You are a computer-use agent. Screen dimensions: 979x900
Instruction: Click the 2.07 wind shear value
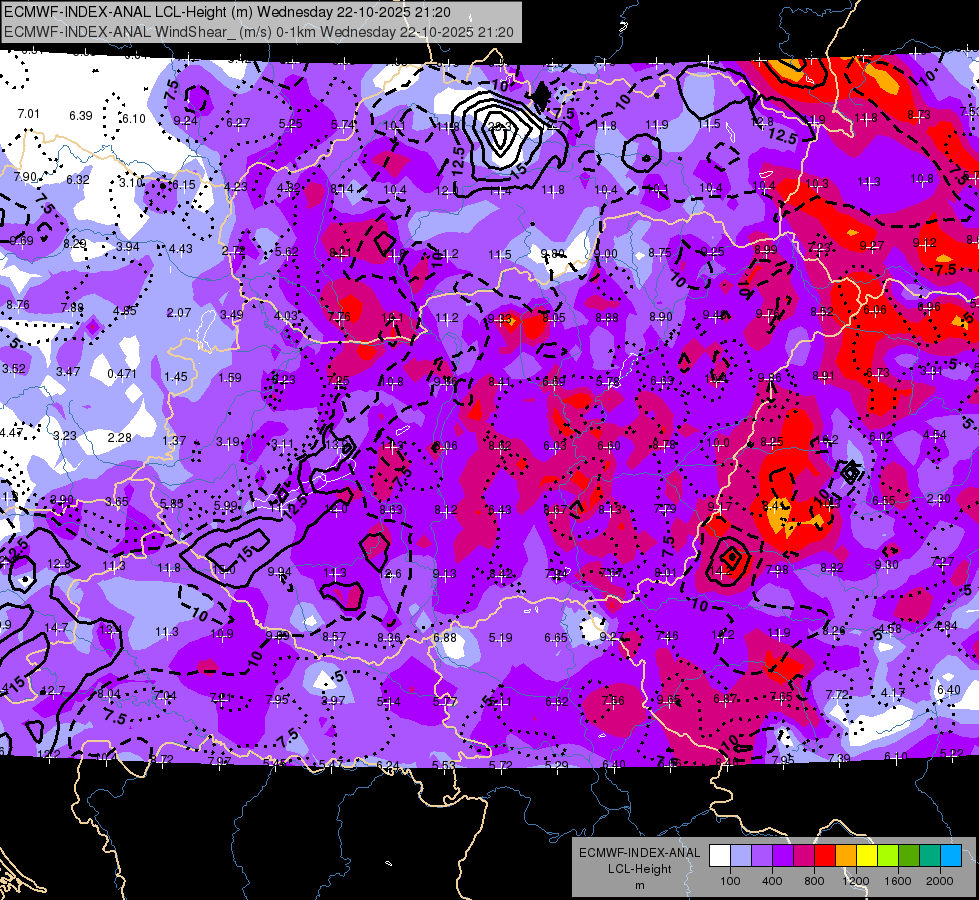[179, 312]
